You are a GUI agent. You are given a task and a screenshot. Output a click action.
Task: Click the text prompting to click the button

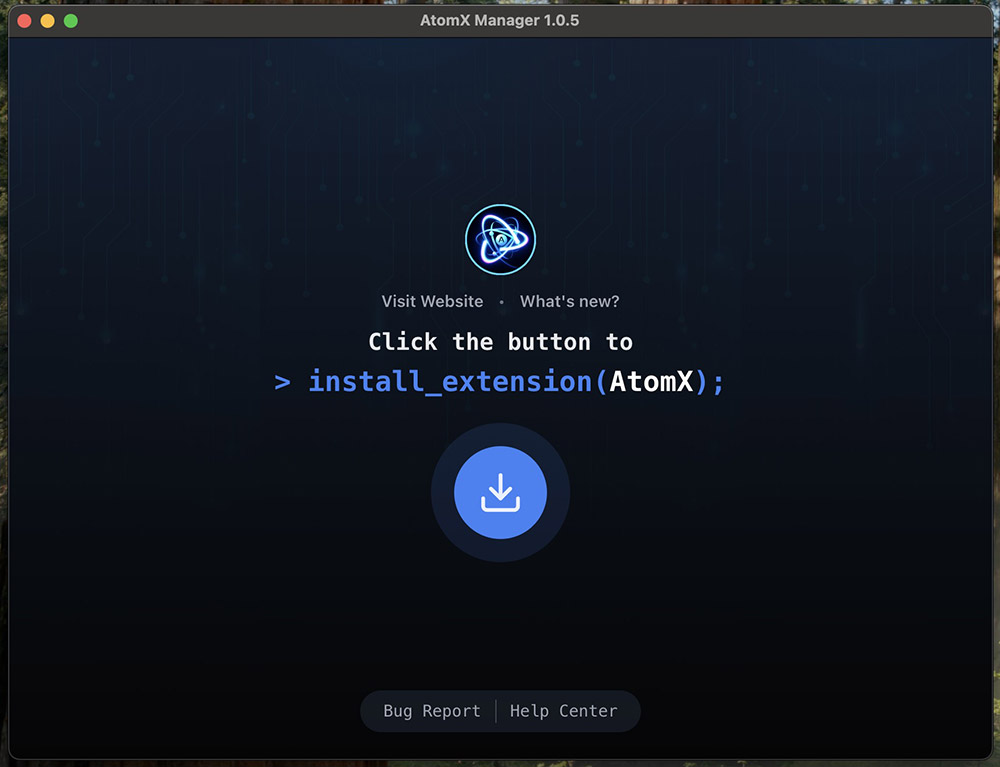[500, 341]
